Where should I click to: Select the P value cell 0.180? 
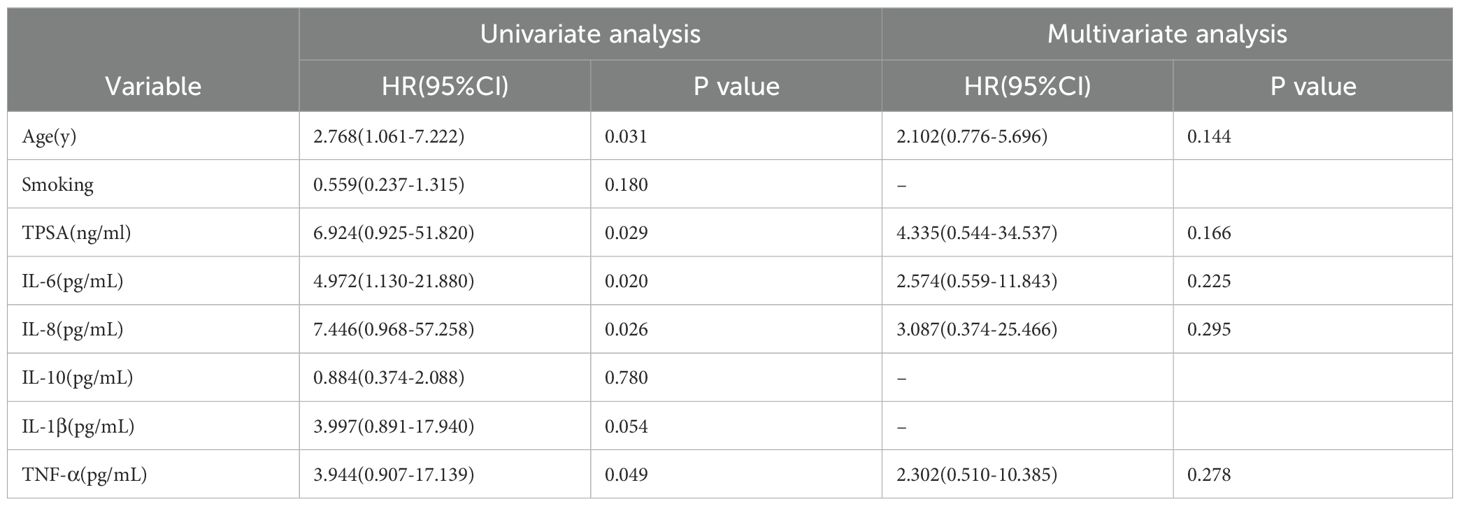pyautogui.click(x=626, y=185)
